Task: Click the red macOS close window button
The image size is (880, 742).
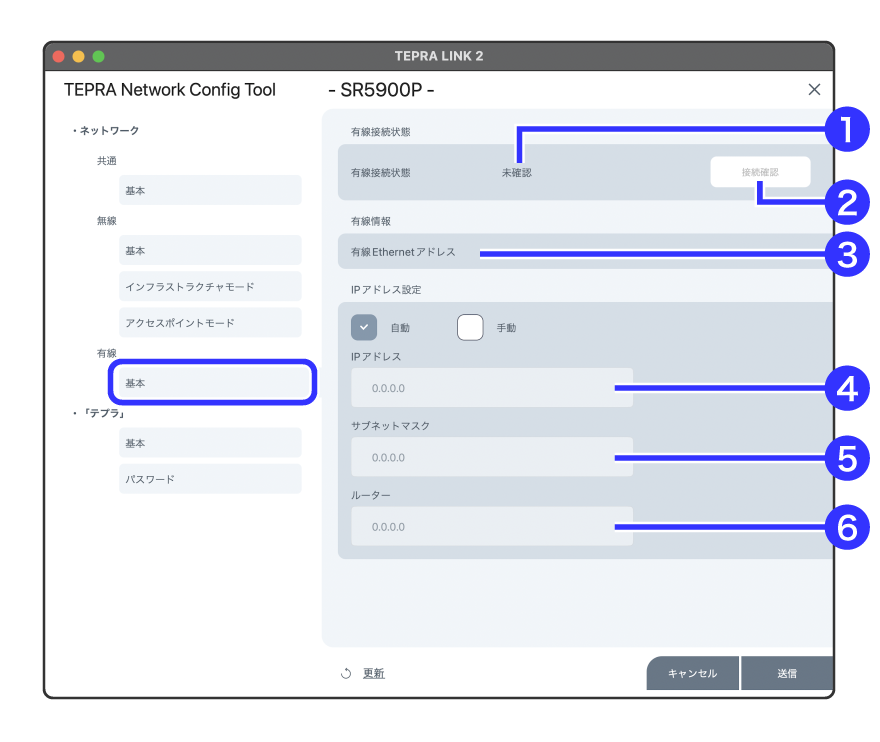Action: pos(58,56)
